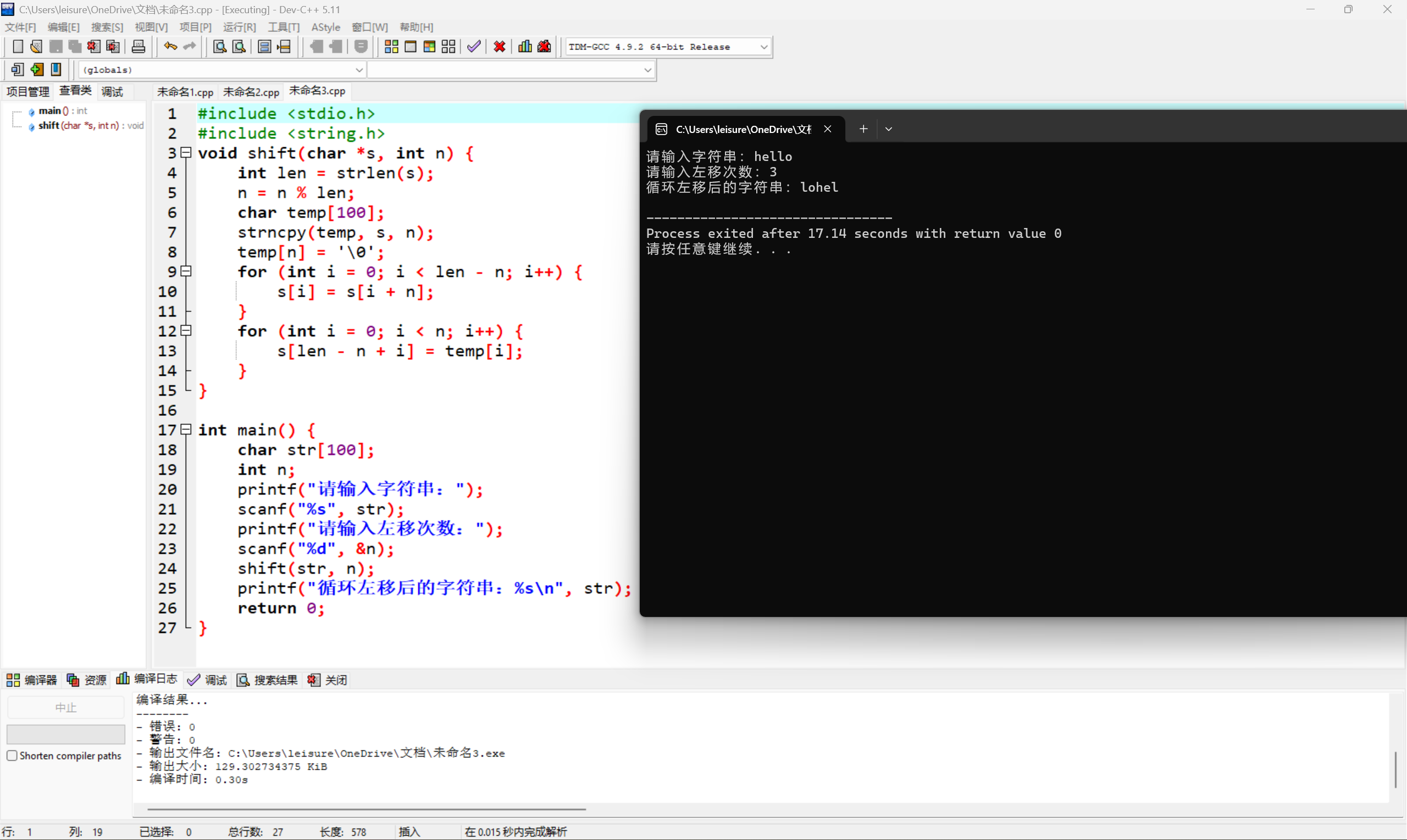
Task: Collapse the shift function fold at line 3
Action: pos(185,153)
